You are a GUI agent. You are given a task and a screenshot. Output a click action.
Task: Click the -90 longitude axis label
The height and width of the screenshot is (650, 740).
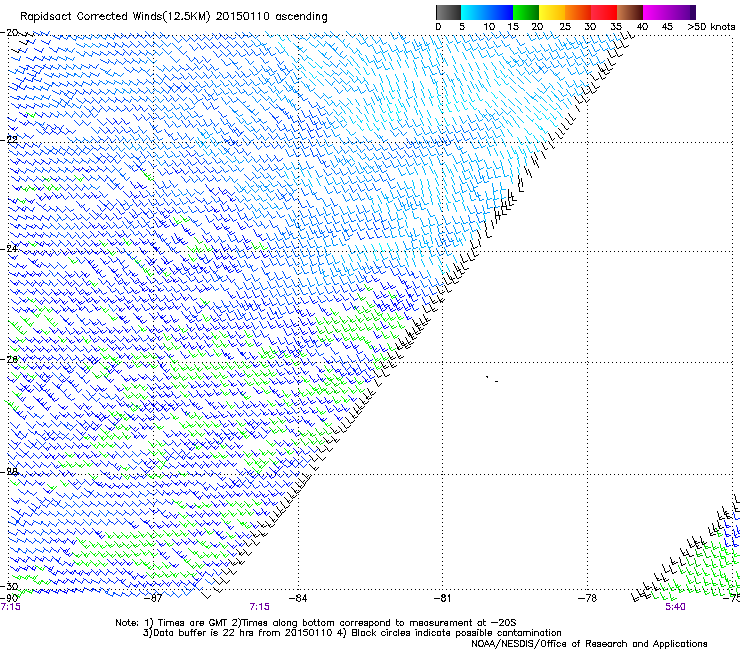click(9, 598)
